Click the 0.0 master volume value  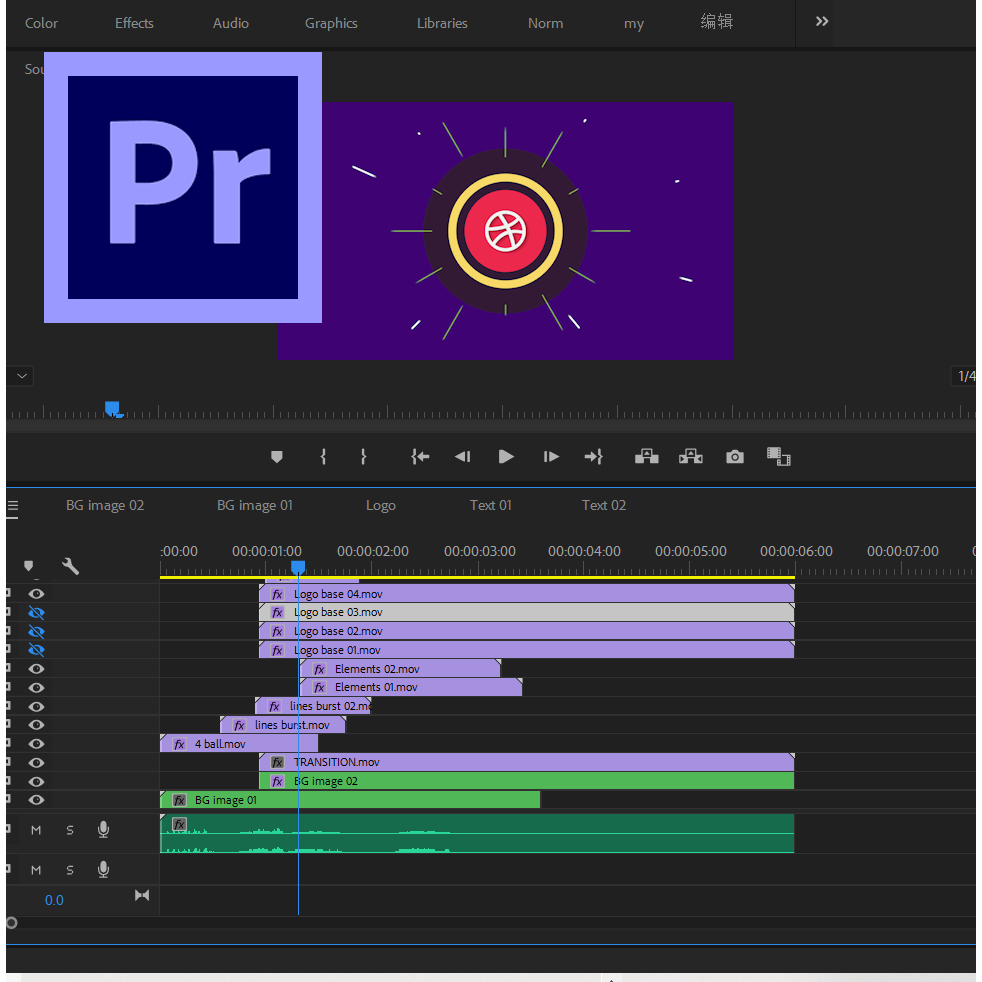pos(54,900)
